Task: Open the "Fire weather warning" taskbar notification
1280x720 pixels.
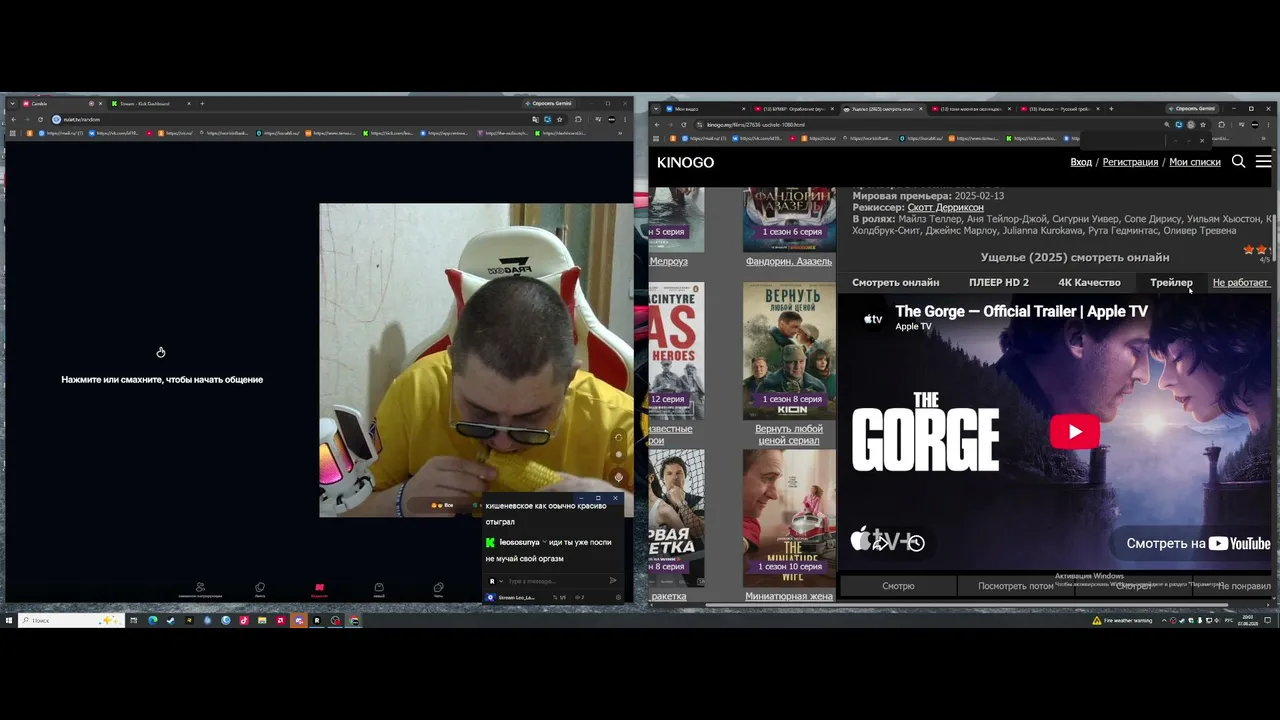Action: click(1123, 621)
